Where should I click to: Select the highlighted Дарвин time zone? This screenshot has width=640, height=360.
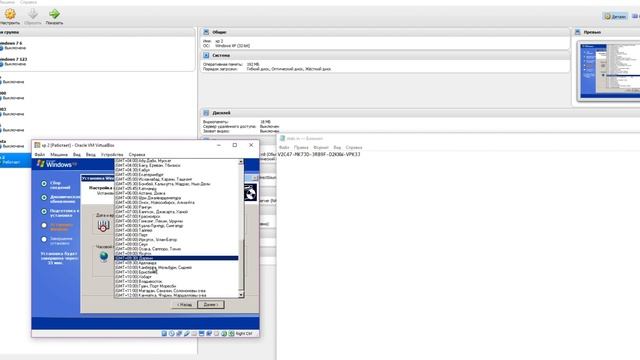tap(176, 258)
